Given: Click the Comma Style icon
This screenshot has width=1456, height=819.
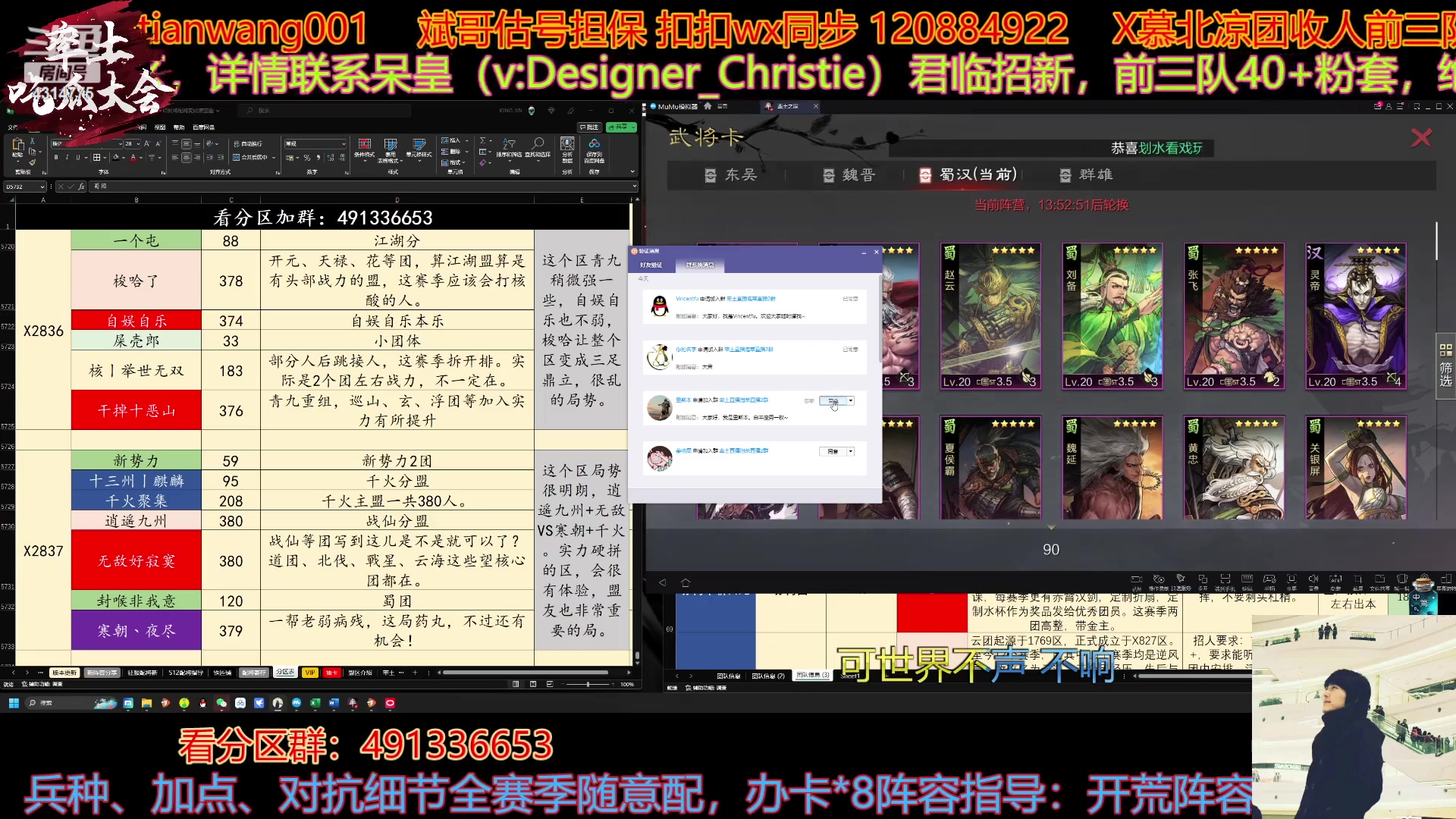Looking at the screenshot, I should pos(318,157).
